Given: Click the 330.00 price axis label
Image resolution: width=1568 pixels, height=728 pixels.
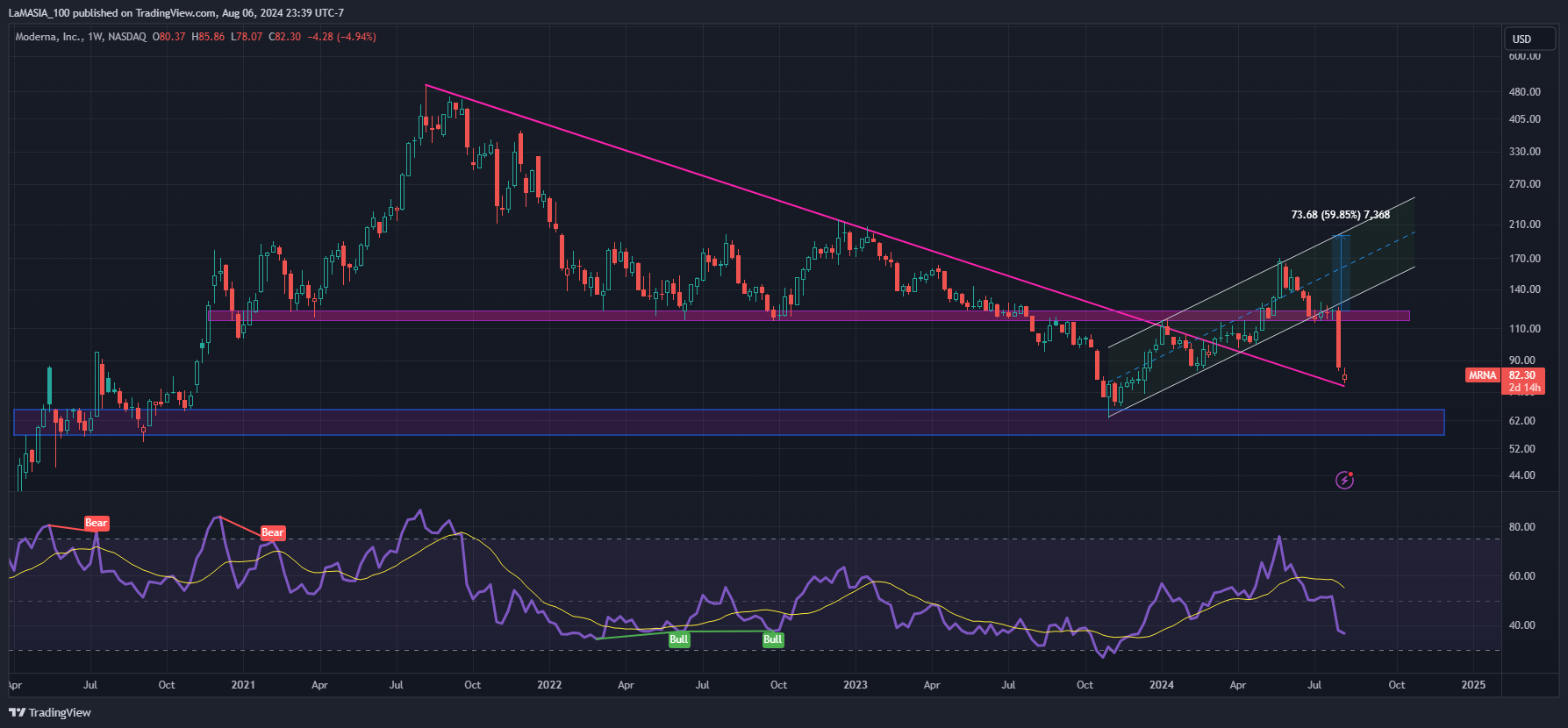Looking at the screenshot, I should [1524, 152].
